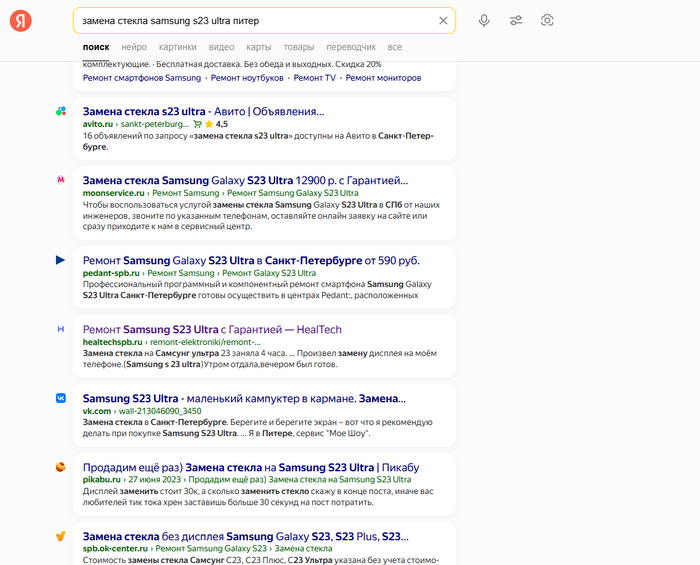Image resolution: width=700 pixels, height=565 pixels.
Task: Click avito.ru green domain link
Action: click(x=98, y=124)
